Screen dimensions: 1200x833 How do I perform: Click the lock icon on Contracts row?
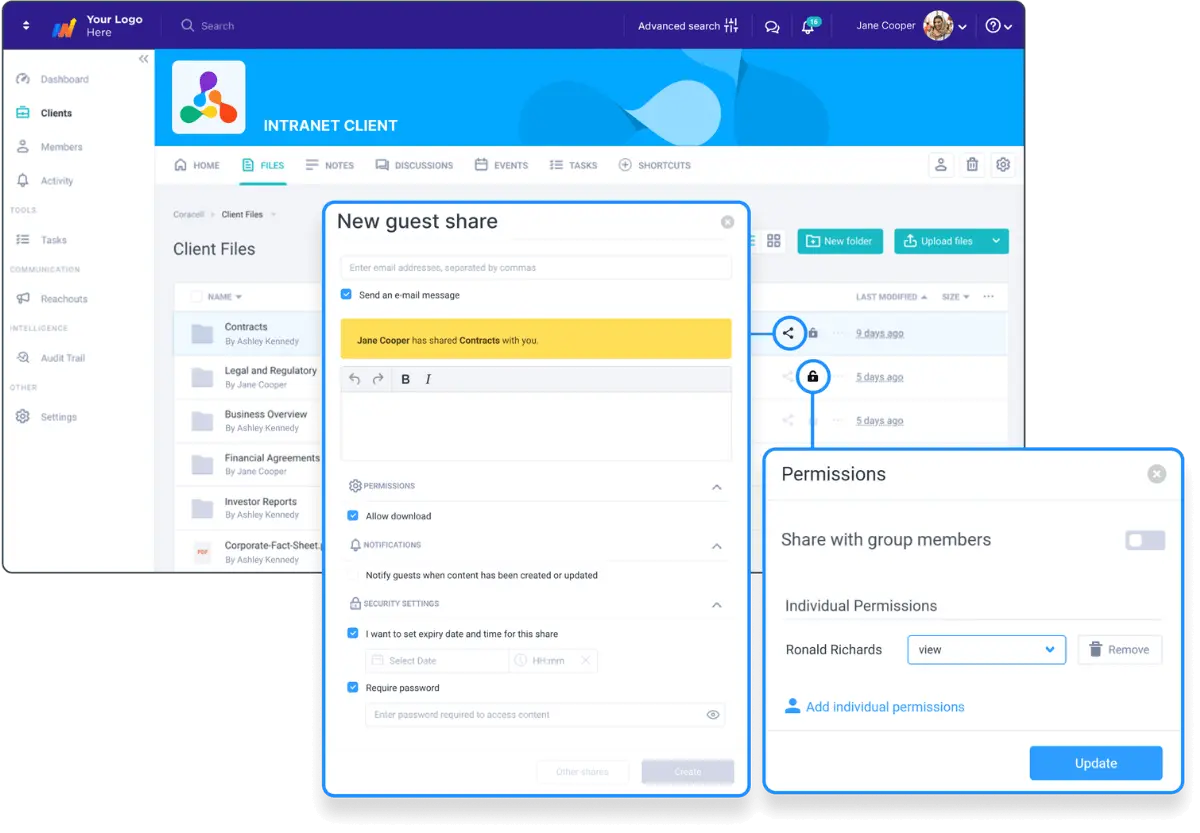813,333
